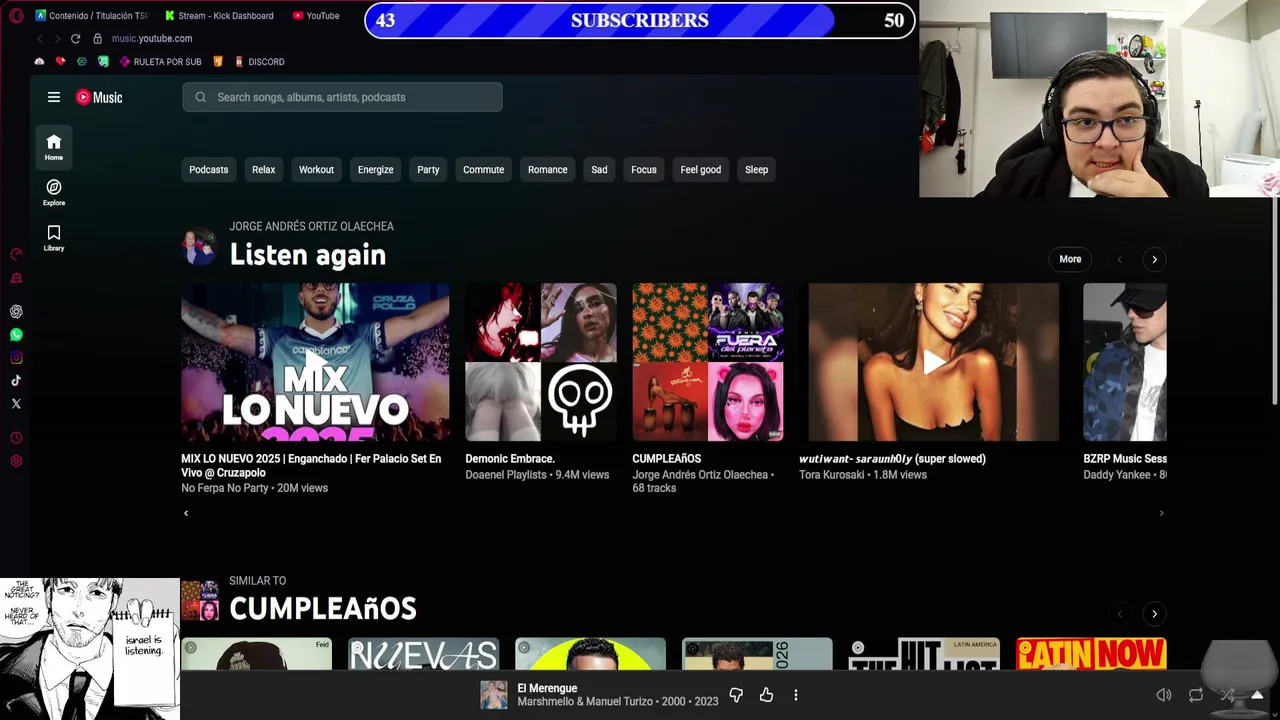
Task: Toggle shuffle in player bar
Action: pyautogui.click(x=1227, y=695)
